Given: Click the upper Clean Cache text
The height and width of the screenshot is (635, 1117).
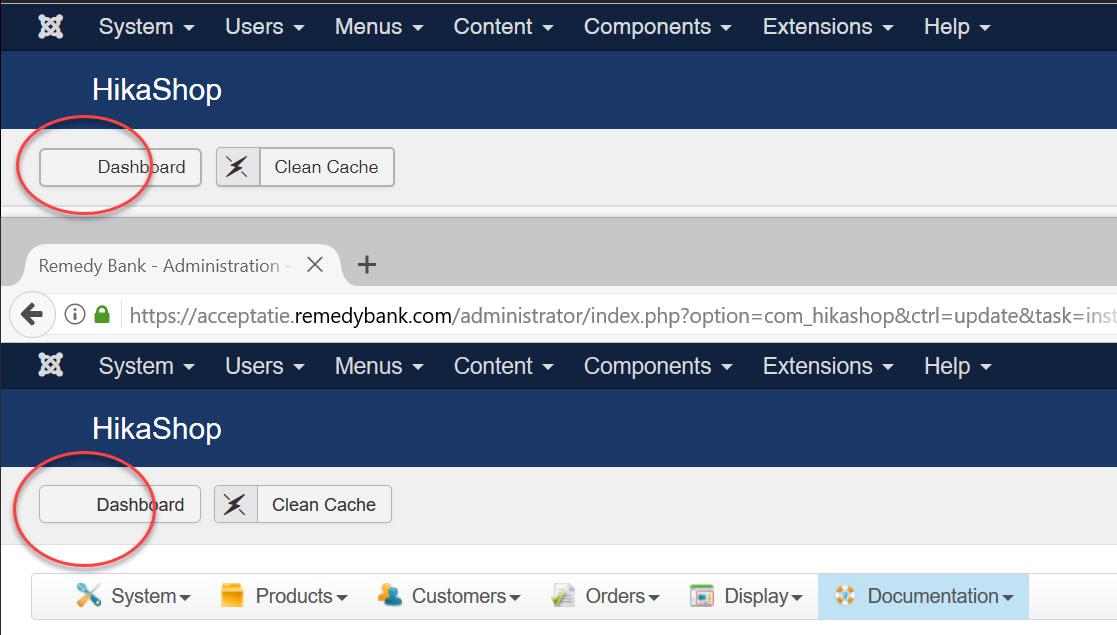Looking at the screenshot, I should (326, 167).
